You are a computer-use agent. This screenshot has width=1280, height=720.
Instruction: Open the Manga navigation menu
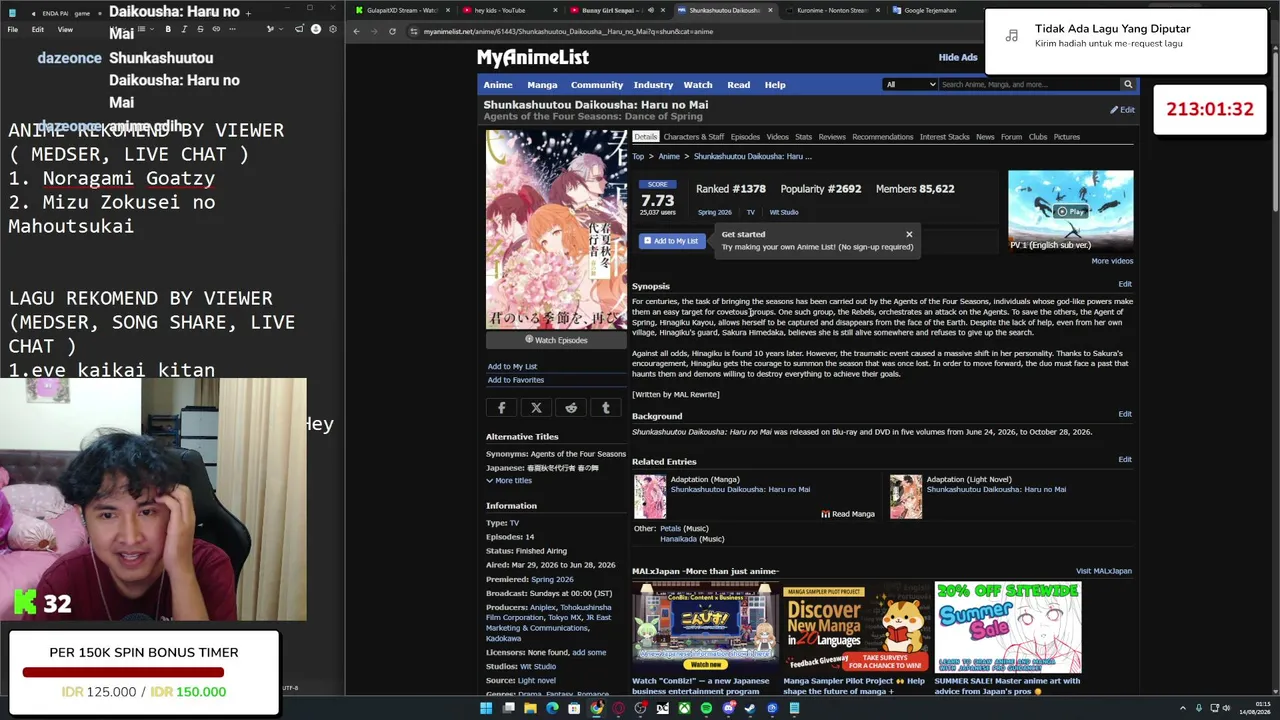tap(542, 85)
